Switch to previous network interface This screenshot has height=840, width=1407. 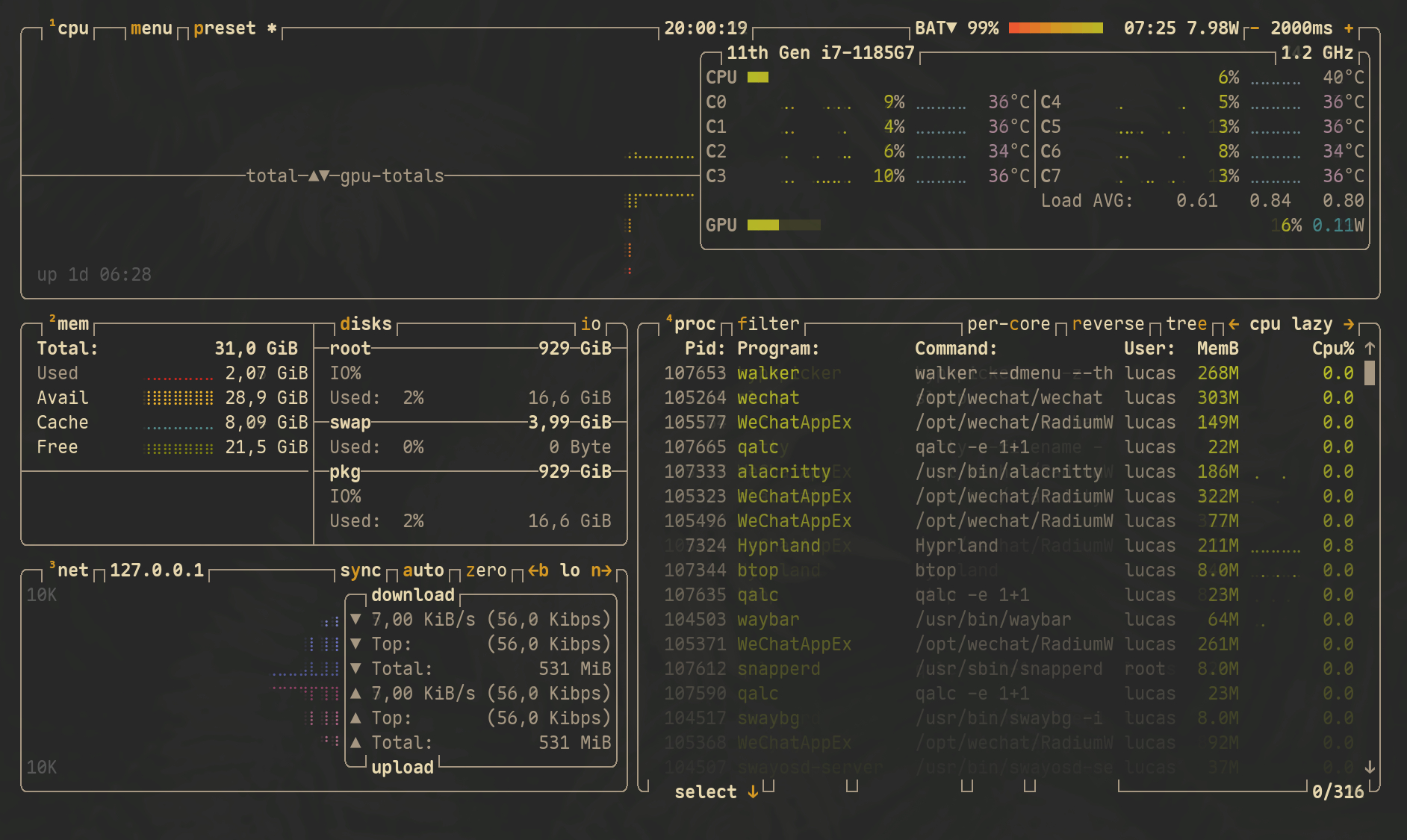(538, 570)
